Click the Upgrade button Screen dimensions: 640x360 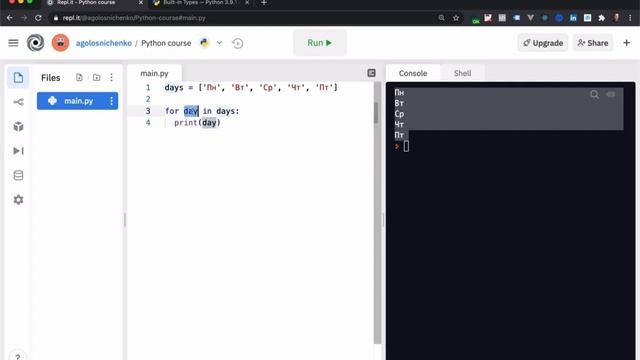[x=543, y=43]
